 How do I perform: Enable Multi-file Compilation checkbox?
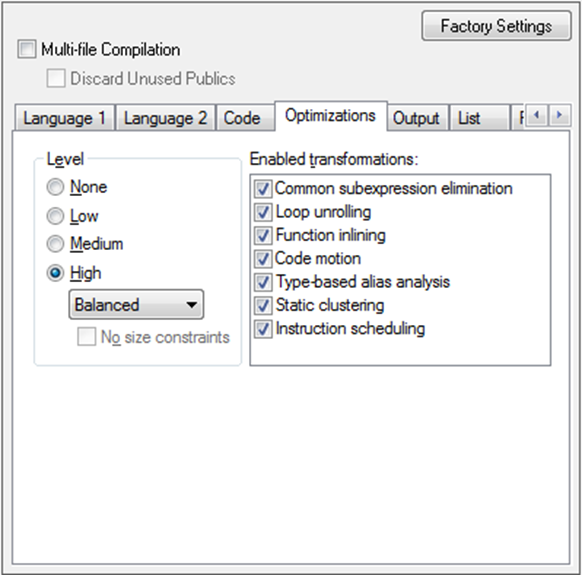pyautogui.click(x=27, y=49)
